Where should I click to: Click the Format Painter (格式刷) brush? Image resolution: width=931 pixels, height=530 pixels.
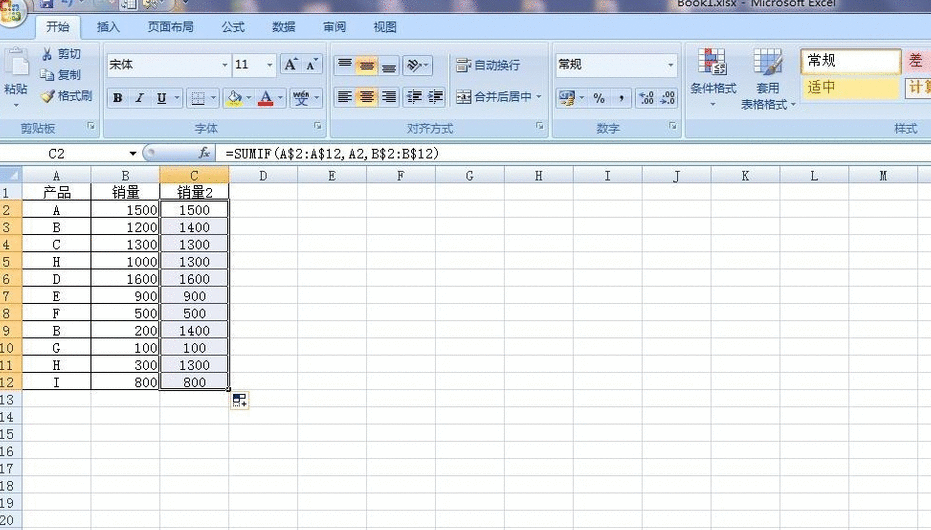(x=47, y=96)
